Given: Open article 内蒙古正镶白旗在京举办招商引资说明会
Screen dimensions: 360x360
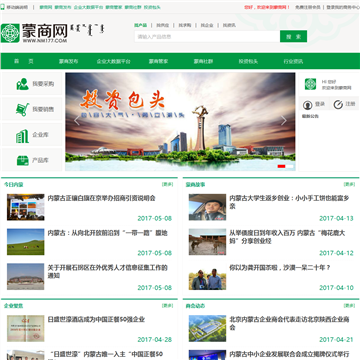Looking at the screenshot, I should click(x=102, y=198).
